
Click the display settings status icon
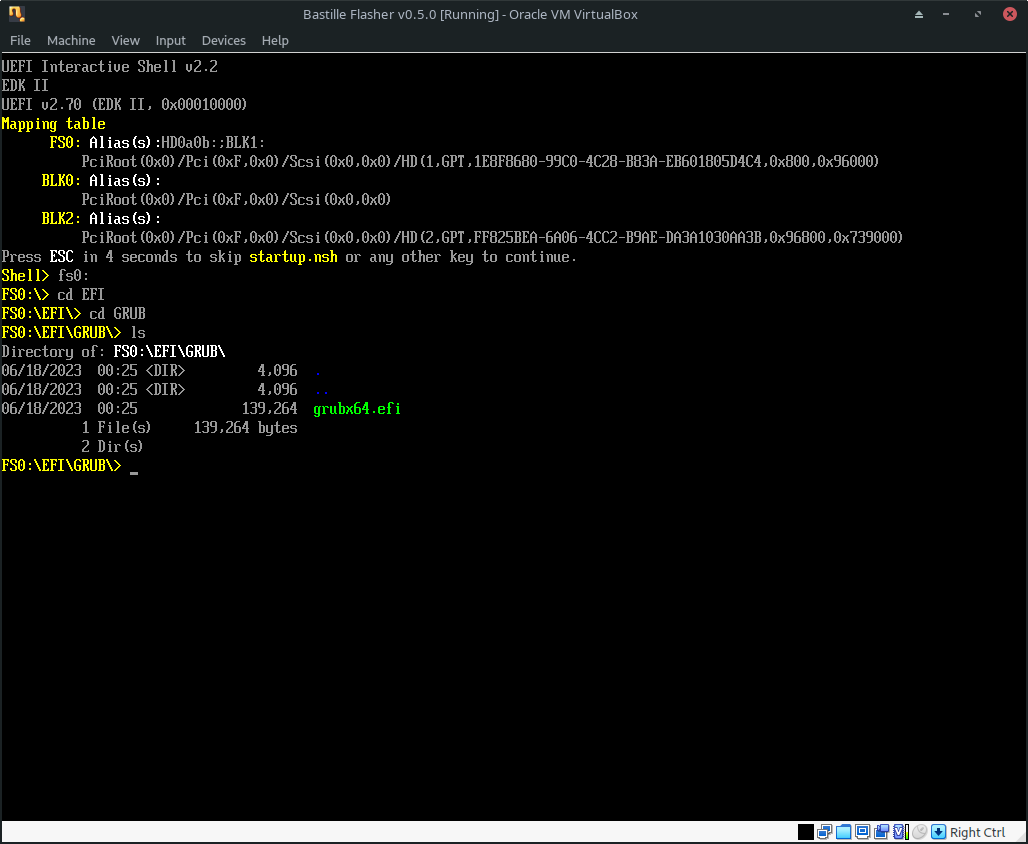pyautogui.click(x=863, y=832)
